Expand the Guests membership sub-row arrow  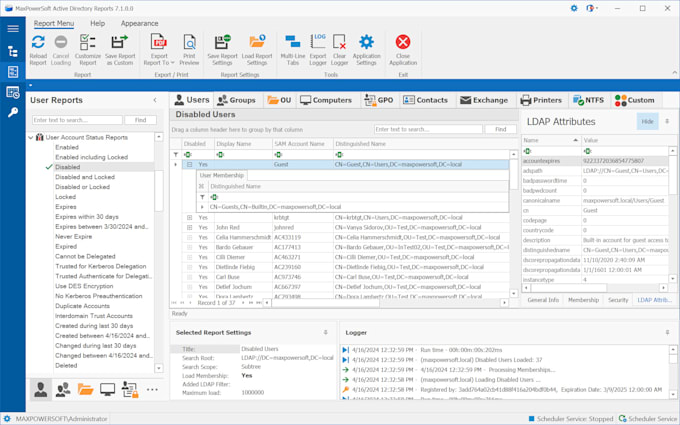pos(202,207)
